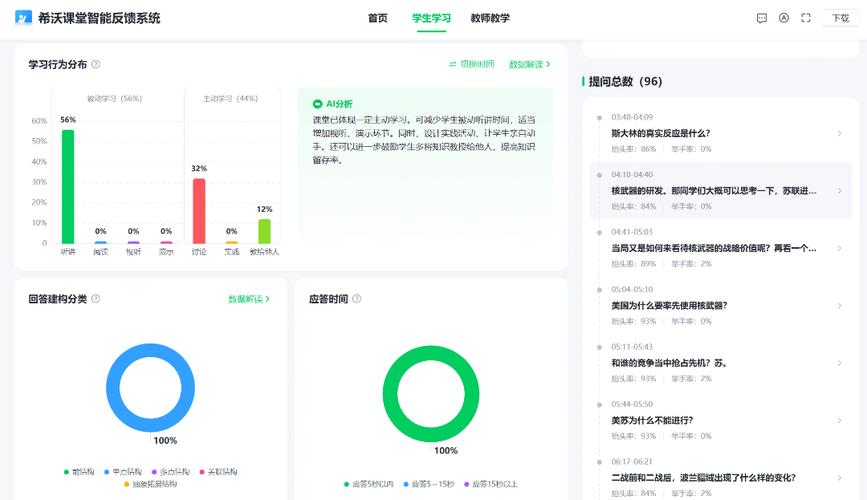Enter fullscreen with the expand icon
This screenshot has height=500, width=867.
pyautogui.click(x=806, y=18)
